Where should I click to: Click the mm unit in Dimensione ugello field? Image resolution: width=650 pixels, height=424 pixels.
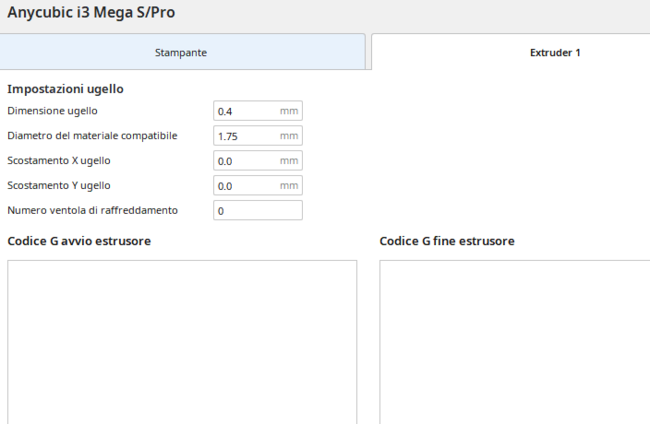[288, 111]
